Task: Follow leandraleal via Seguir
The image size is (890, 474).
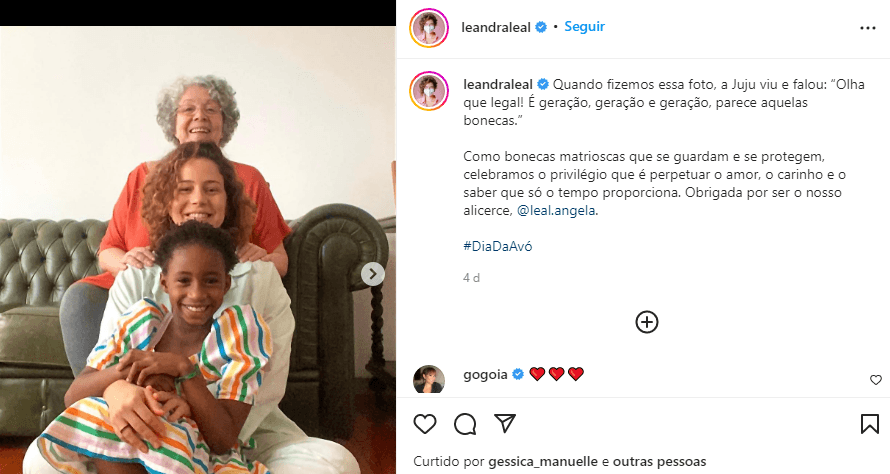Action: coord(584,27)
